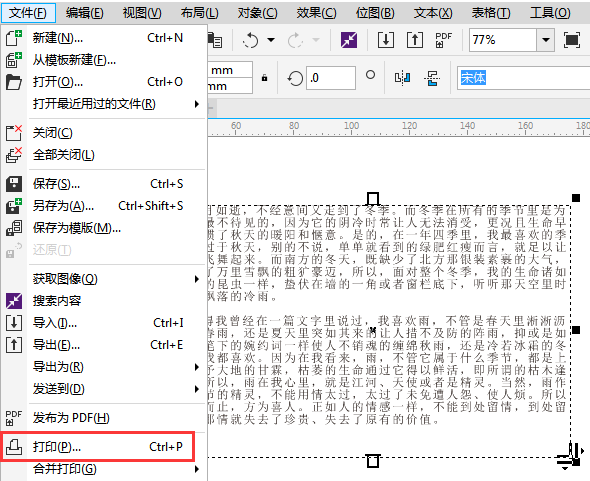Click the Export icon in the toolbar
This screenshot has width=590, height=481.
click(x=415, y=40)
